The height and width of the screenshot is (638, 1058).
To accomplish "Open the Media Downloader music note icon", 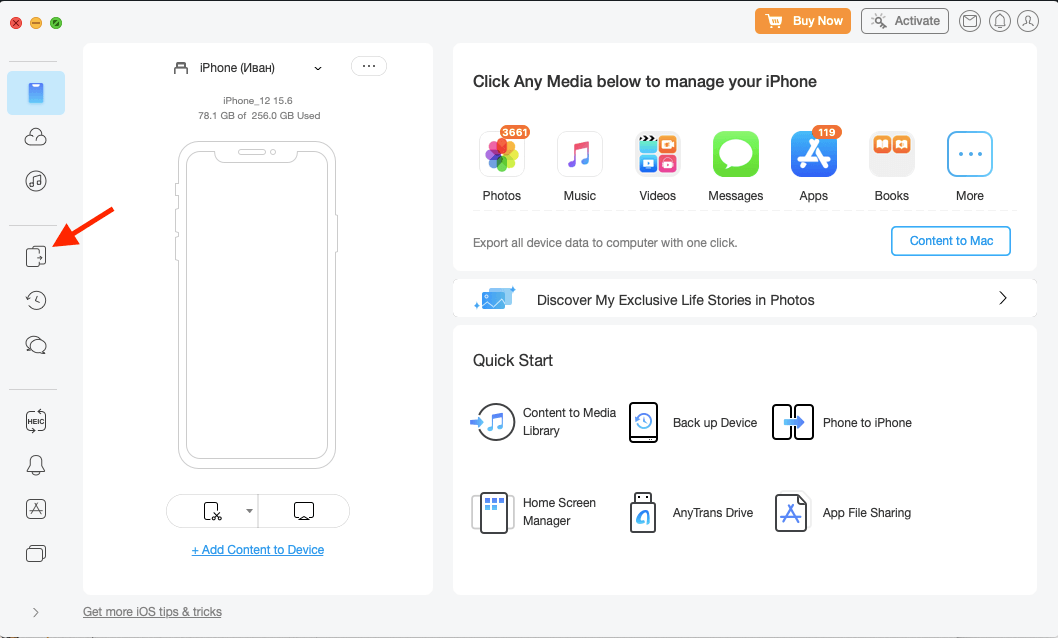I will [35, 181].
